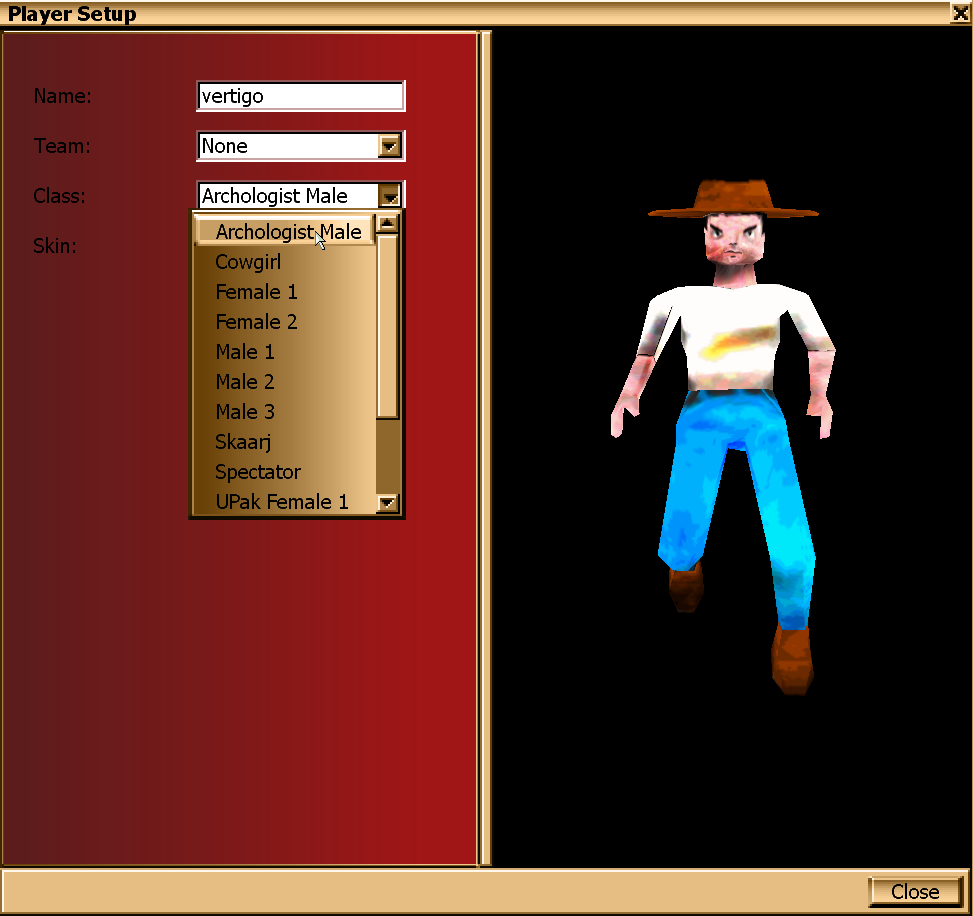Pick Female 1 class option
Image resolution: width=973 pixels, height=916 pixels.
point(285,292)
